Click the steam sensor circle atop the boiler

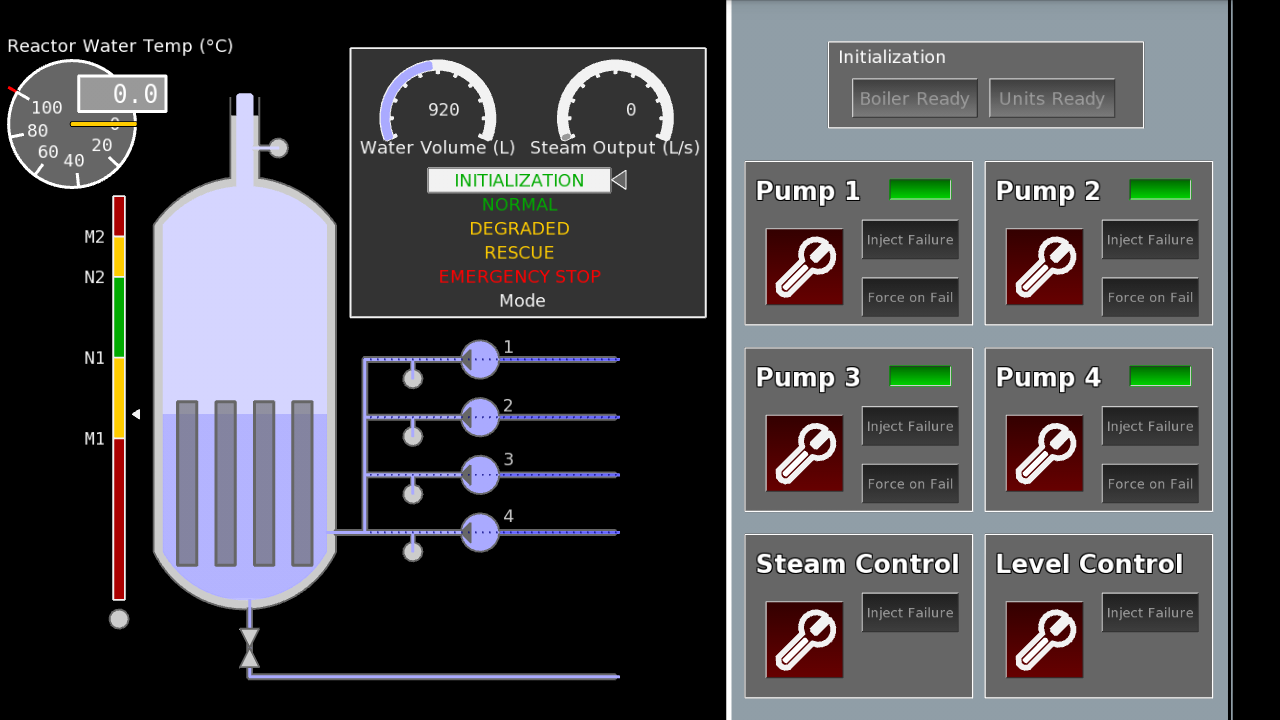pos(278,148)
